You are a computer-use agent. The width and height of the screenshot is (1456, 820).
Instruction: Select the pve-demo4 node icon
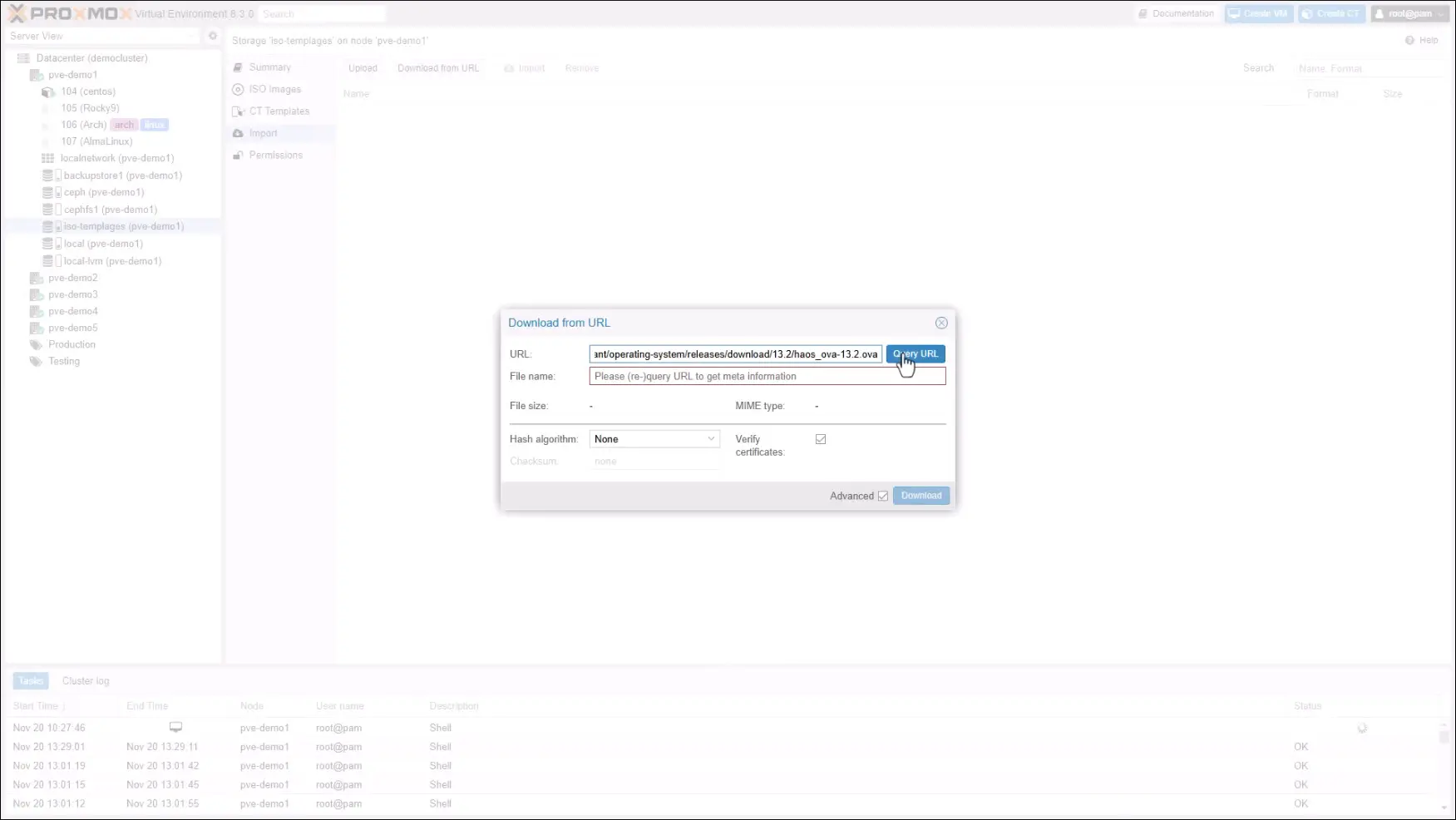point(36,311)
